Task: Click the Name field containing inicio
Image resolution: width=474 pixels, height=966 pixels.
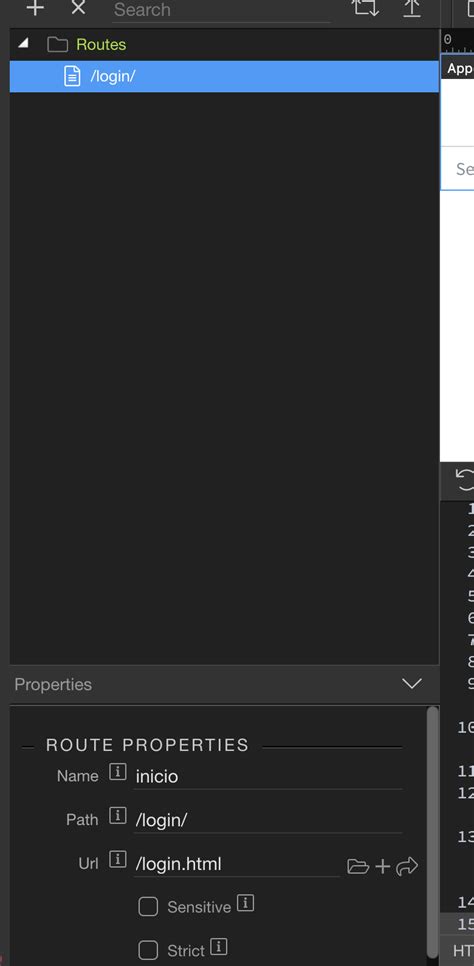Action: (x=268, y=776)
